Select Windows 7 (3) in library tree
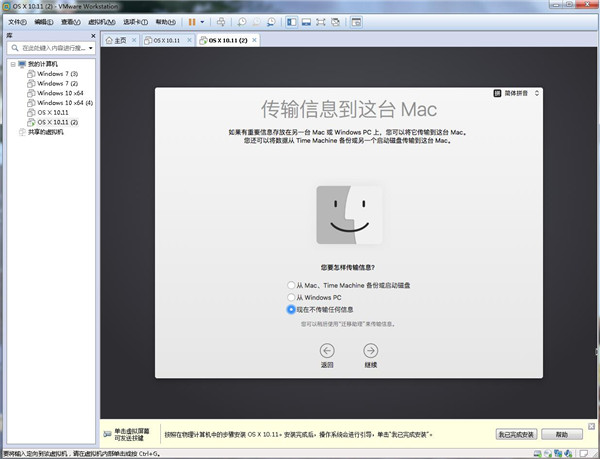600x459 pixels. [x=57, y=73]
